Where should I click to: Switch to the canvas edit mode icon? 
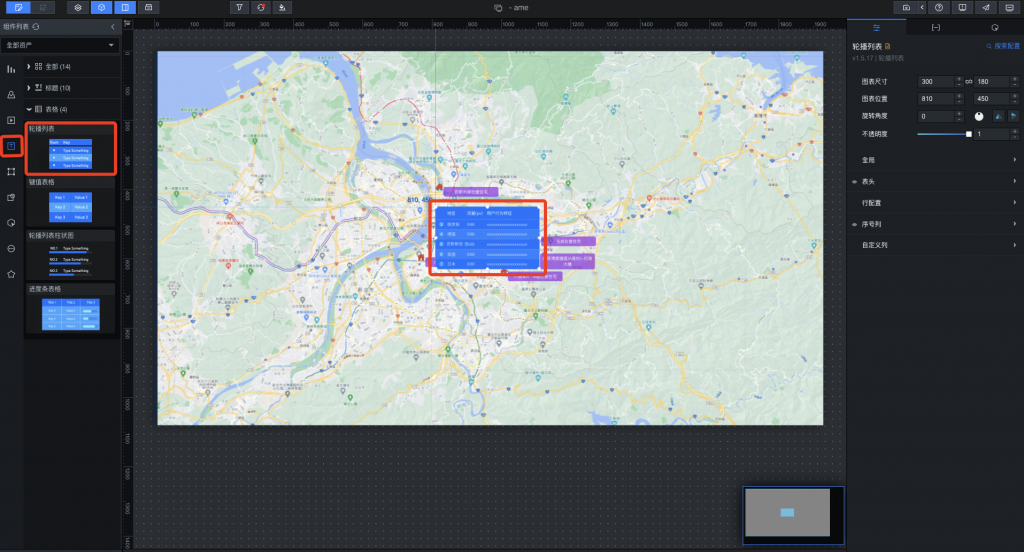[x=18, y=7]
